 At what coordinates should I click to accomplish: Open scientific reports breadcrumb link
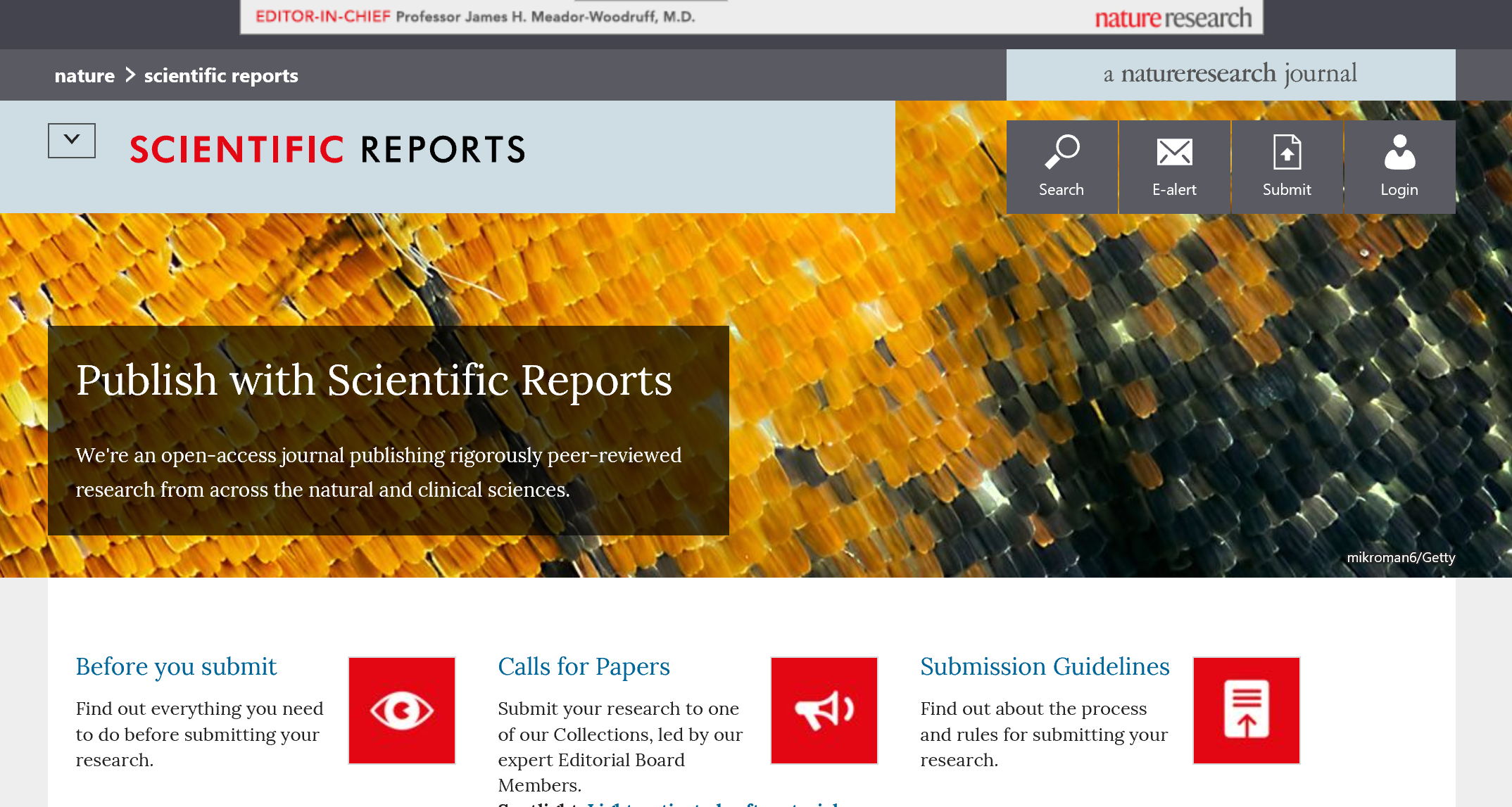[x=221, y=75]
